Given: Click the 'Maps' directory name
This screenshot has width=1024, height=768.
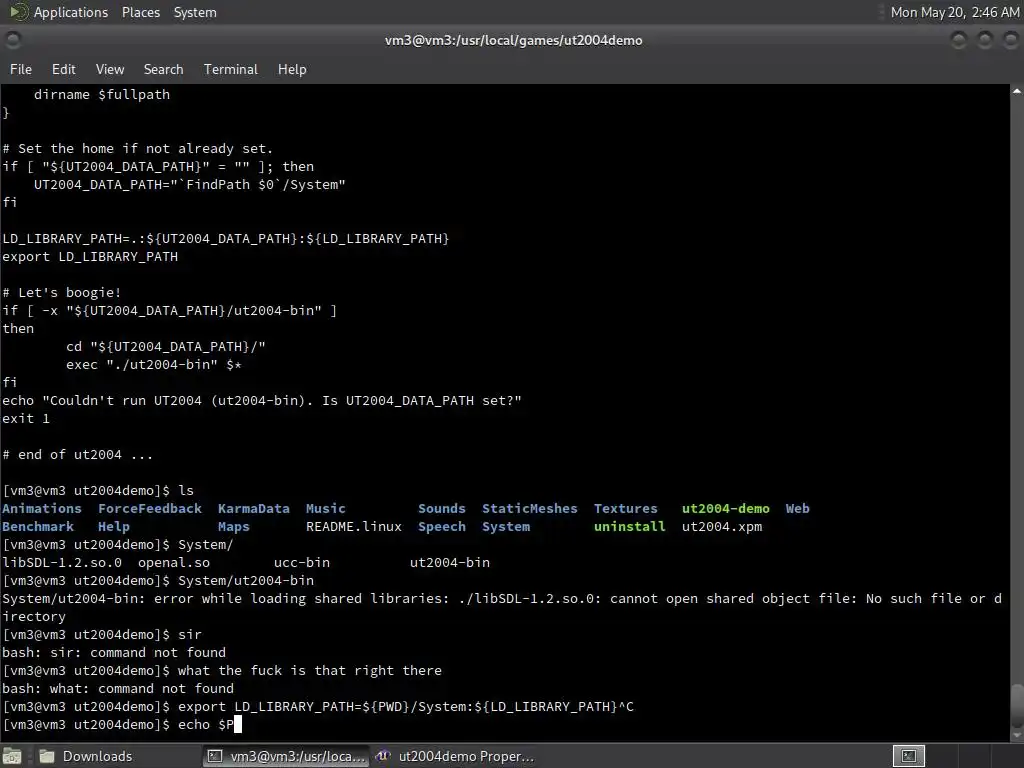Looking at the screenshot, I should pyautogui.click(x=233, y=526).
